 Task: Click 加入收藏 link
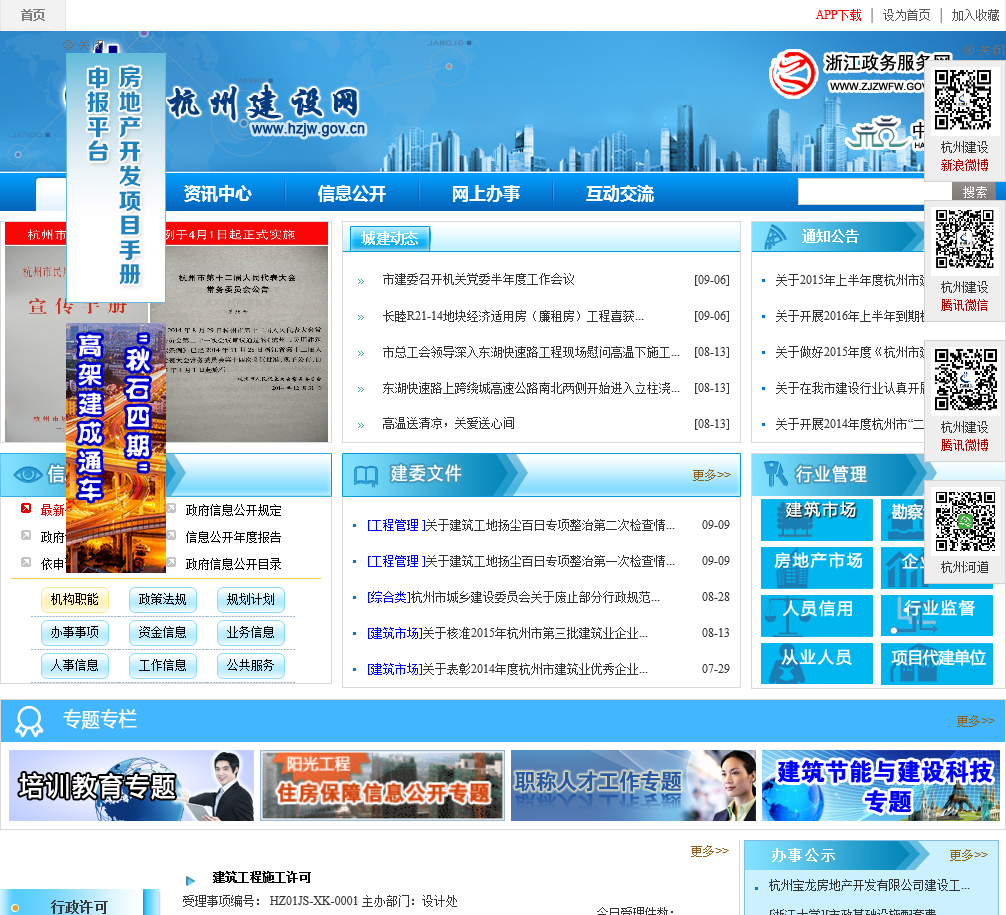[x=975, y=15]
